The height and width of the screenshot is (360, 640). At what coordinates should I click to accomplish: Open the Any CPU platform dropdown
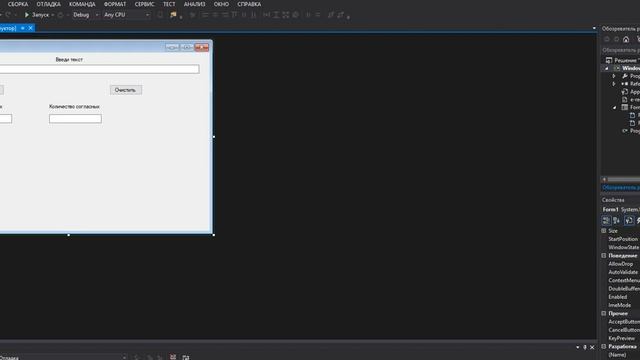127,15
